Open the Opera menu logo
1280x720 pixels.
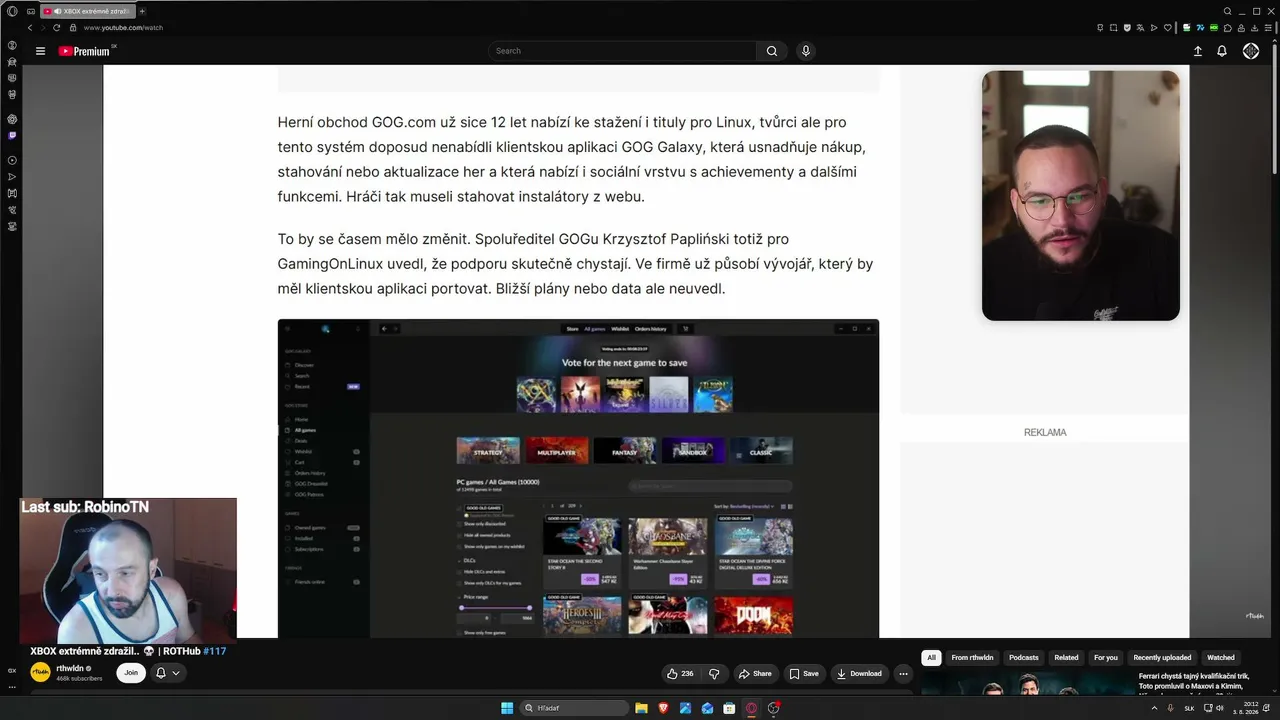tap(12, 11)
